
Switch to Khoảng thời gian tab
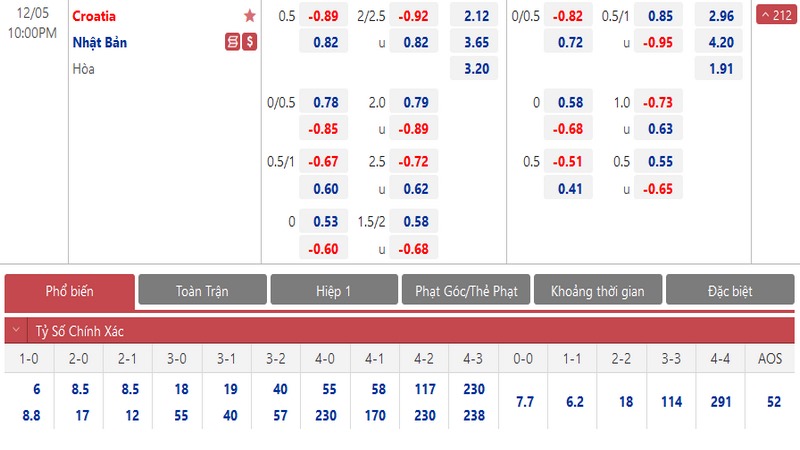598,291
